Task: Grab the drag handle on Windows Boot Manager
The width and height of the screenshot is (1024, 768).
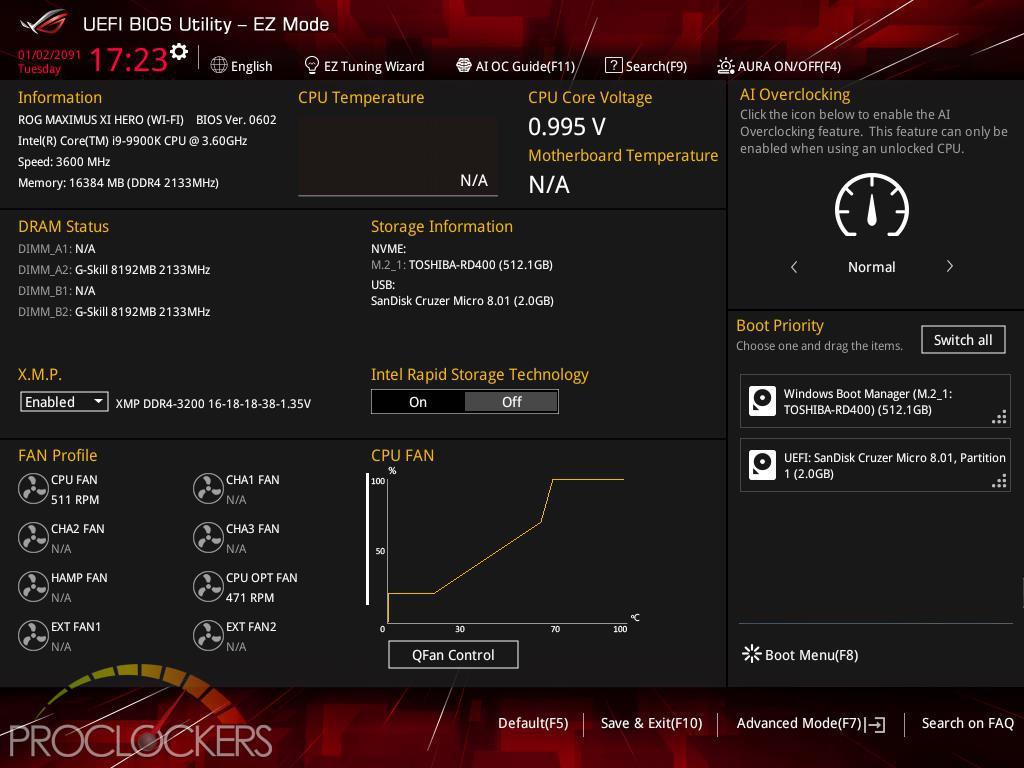Action: [999, 417]
